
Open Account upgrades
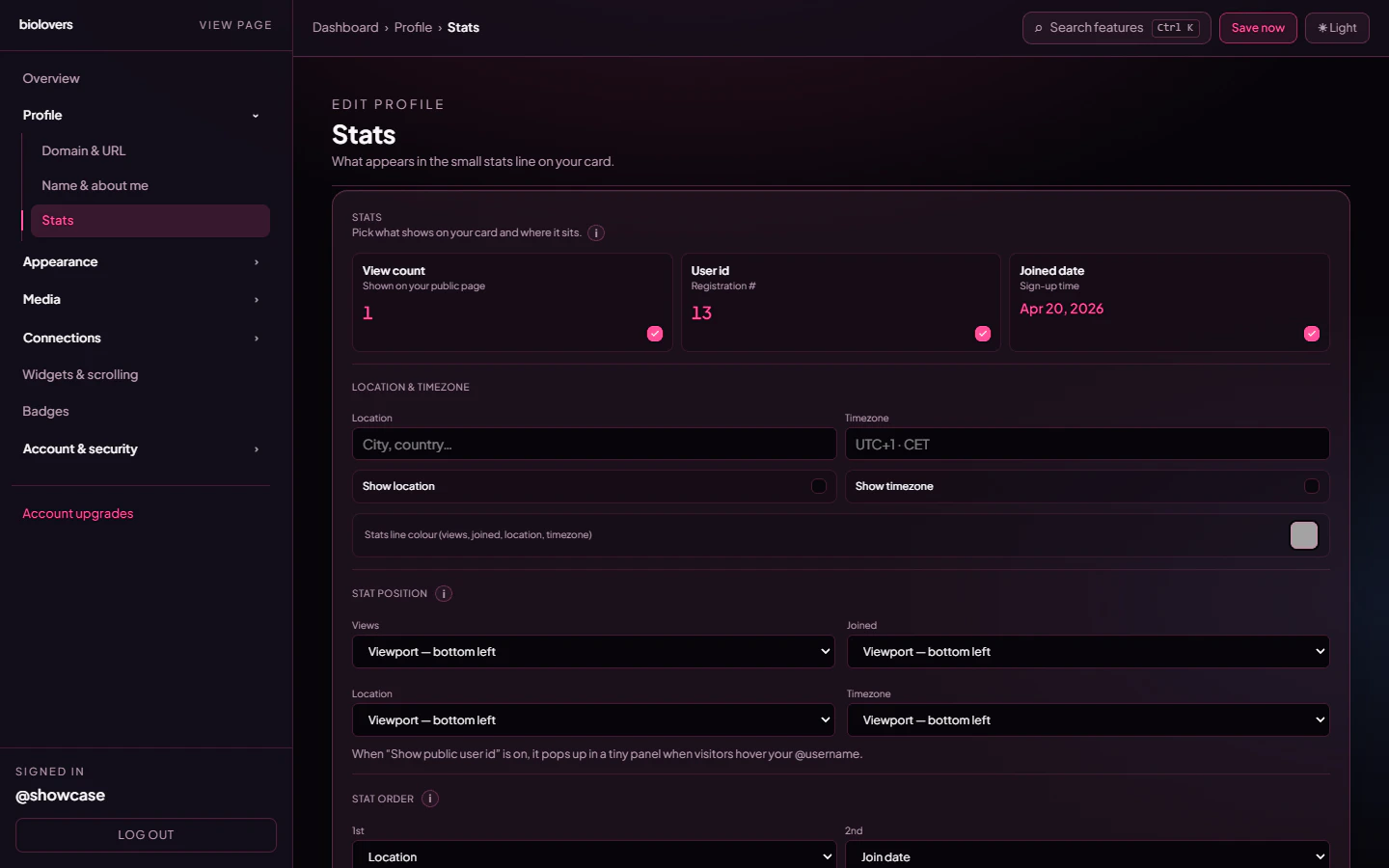[77, 513]
